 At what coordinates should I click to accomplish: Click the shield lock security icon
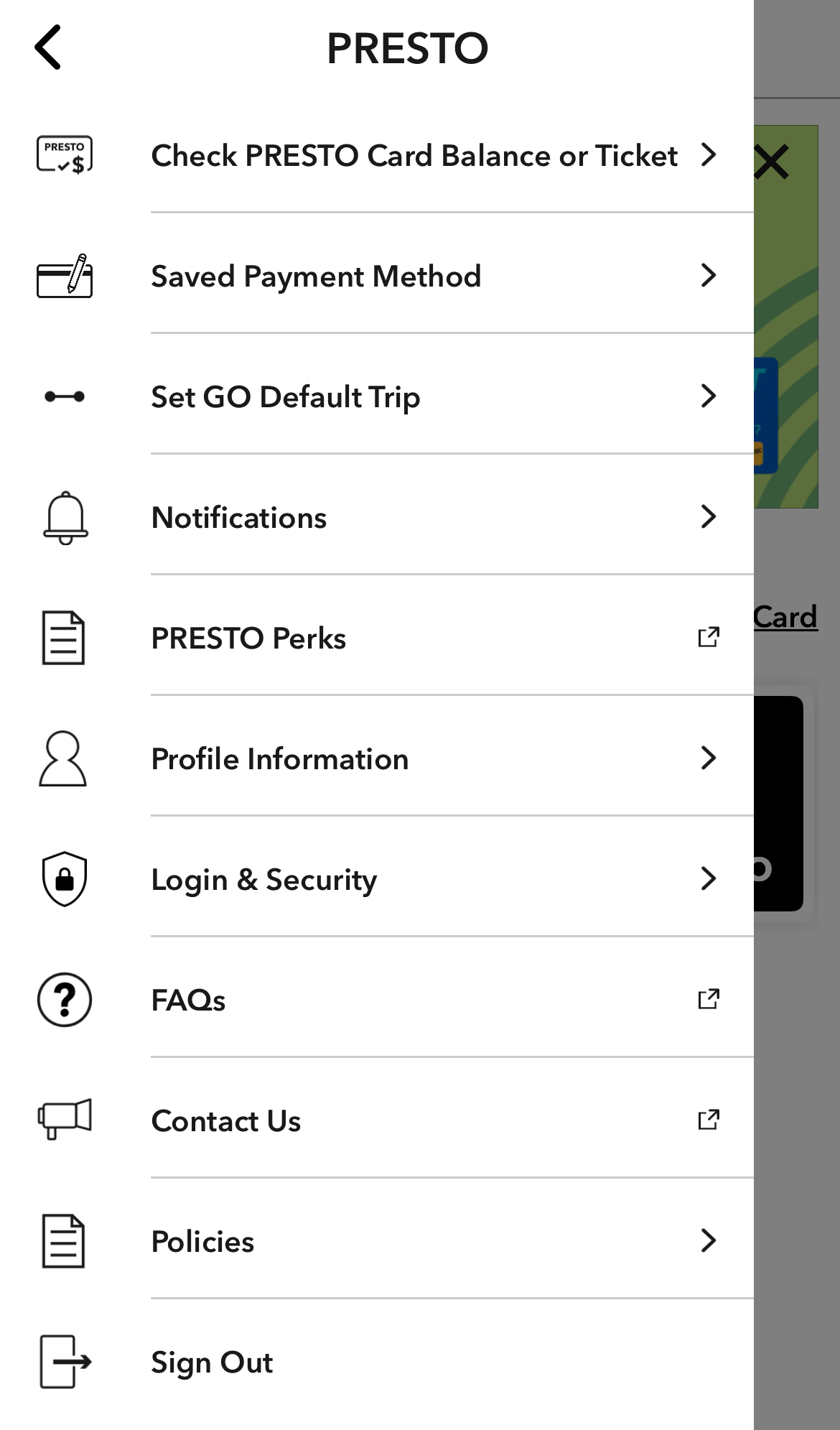coord(65,879)
